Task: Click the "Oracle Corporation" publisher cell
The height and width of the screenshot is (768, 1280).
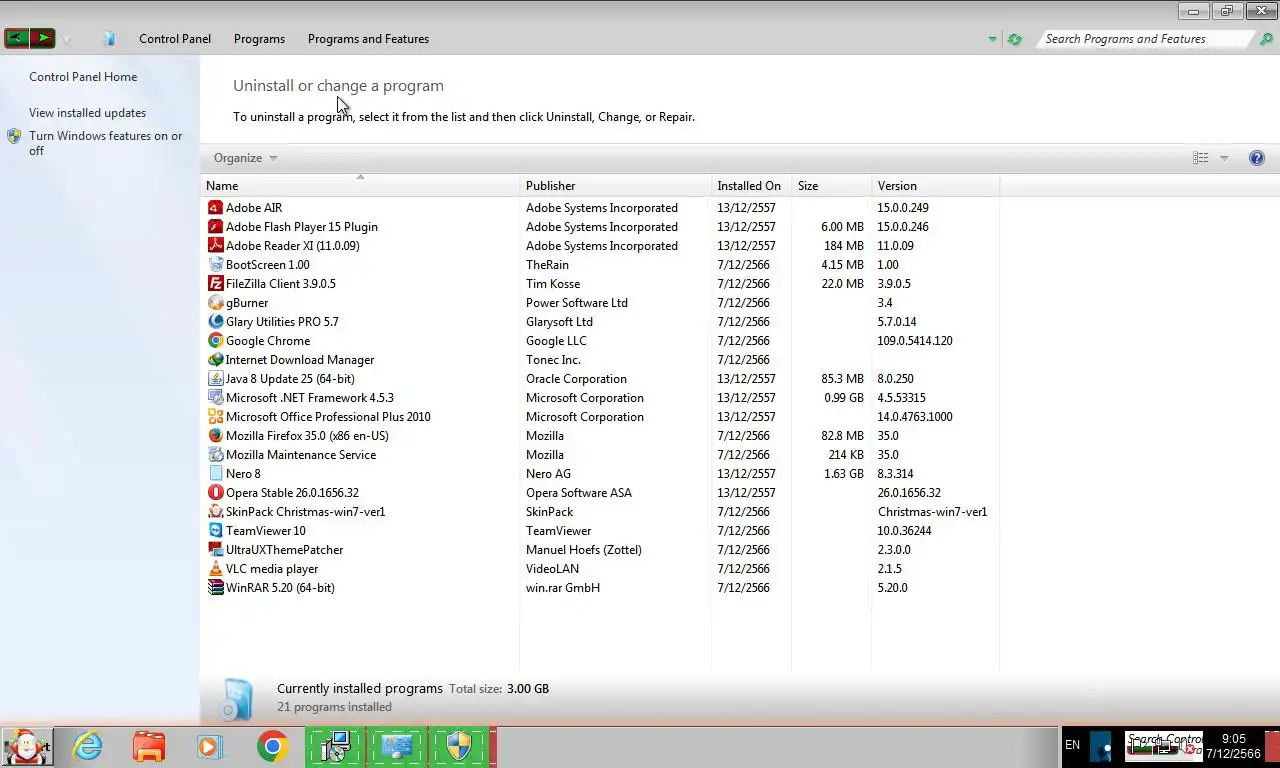Action: [x=577, y=379]
